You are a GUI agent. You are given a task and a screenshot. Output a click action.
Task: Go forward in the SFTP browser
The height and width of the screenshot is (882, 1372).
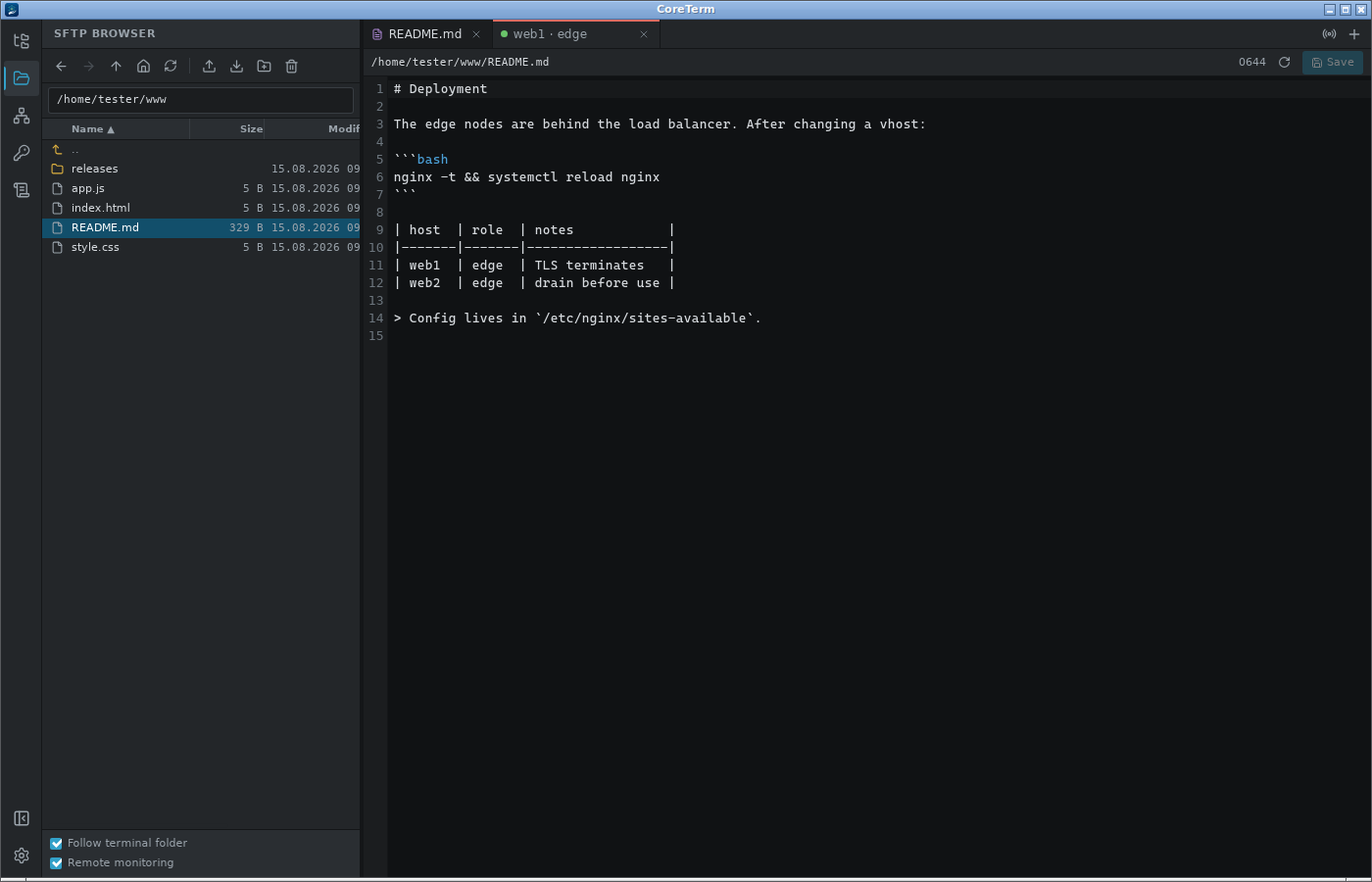pos(88,67)
